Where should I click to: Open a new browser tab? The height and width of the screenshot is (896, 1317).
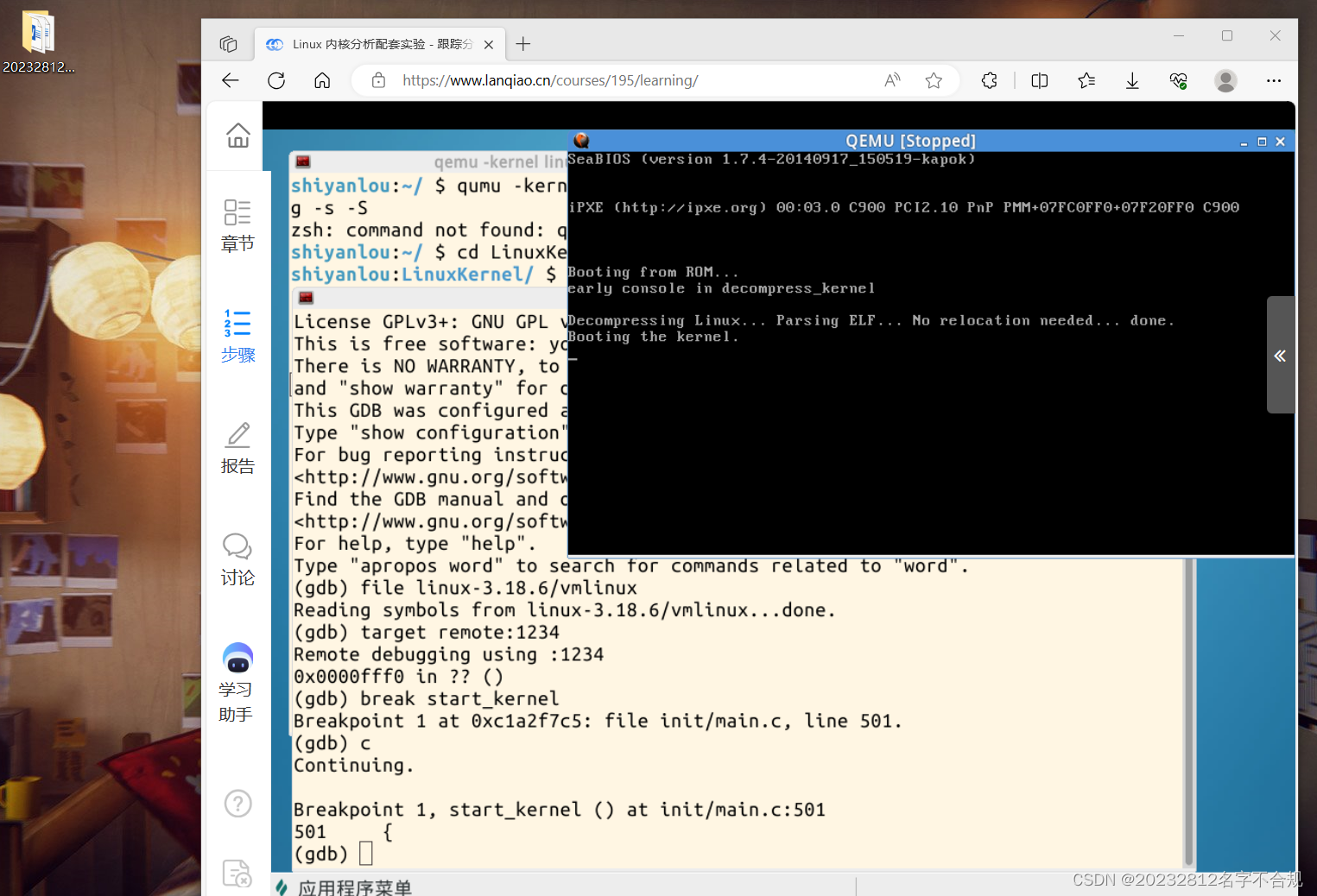pyautogui.click(x=522, y=43)
